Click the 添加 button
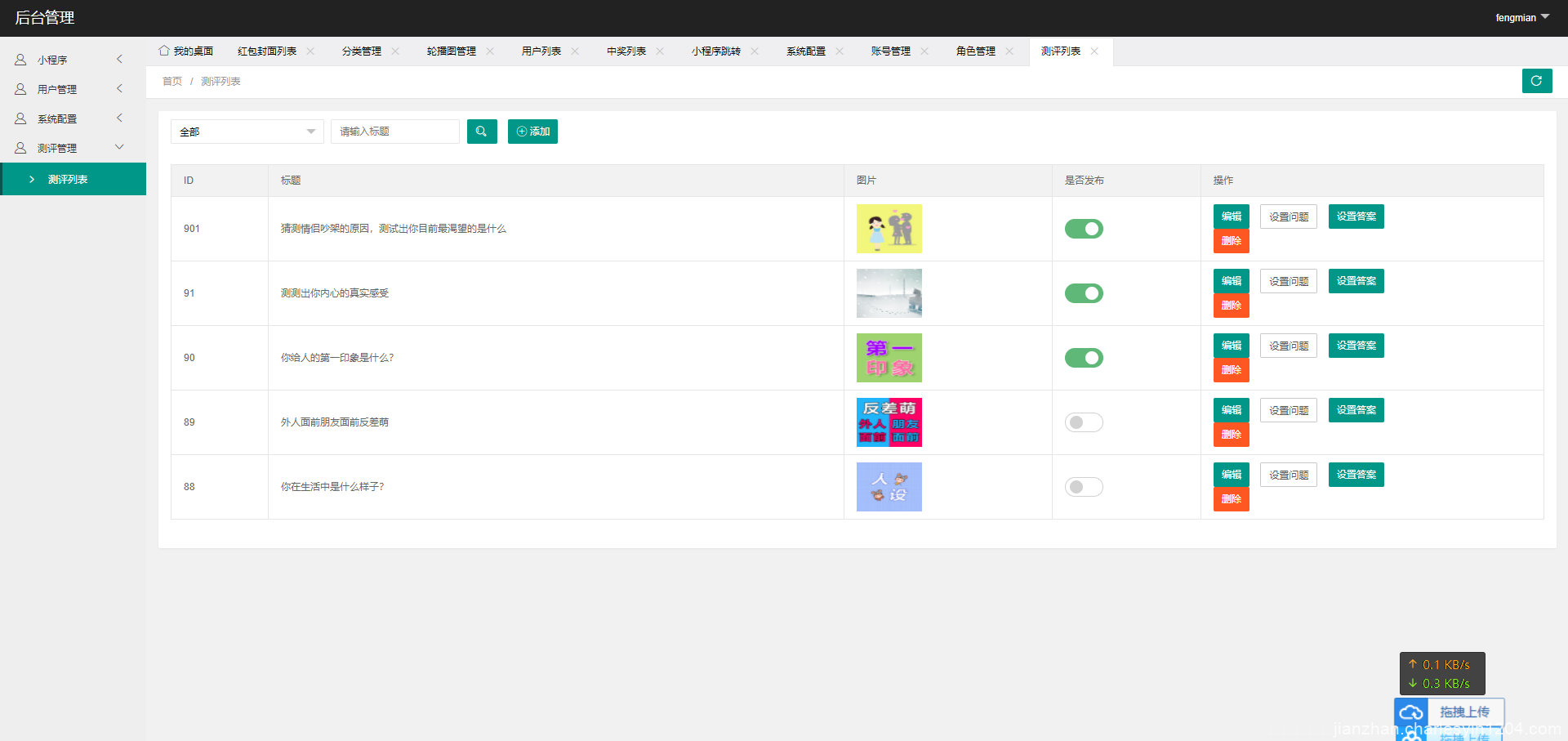 pos(532,132)
